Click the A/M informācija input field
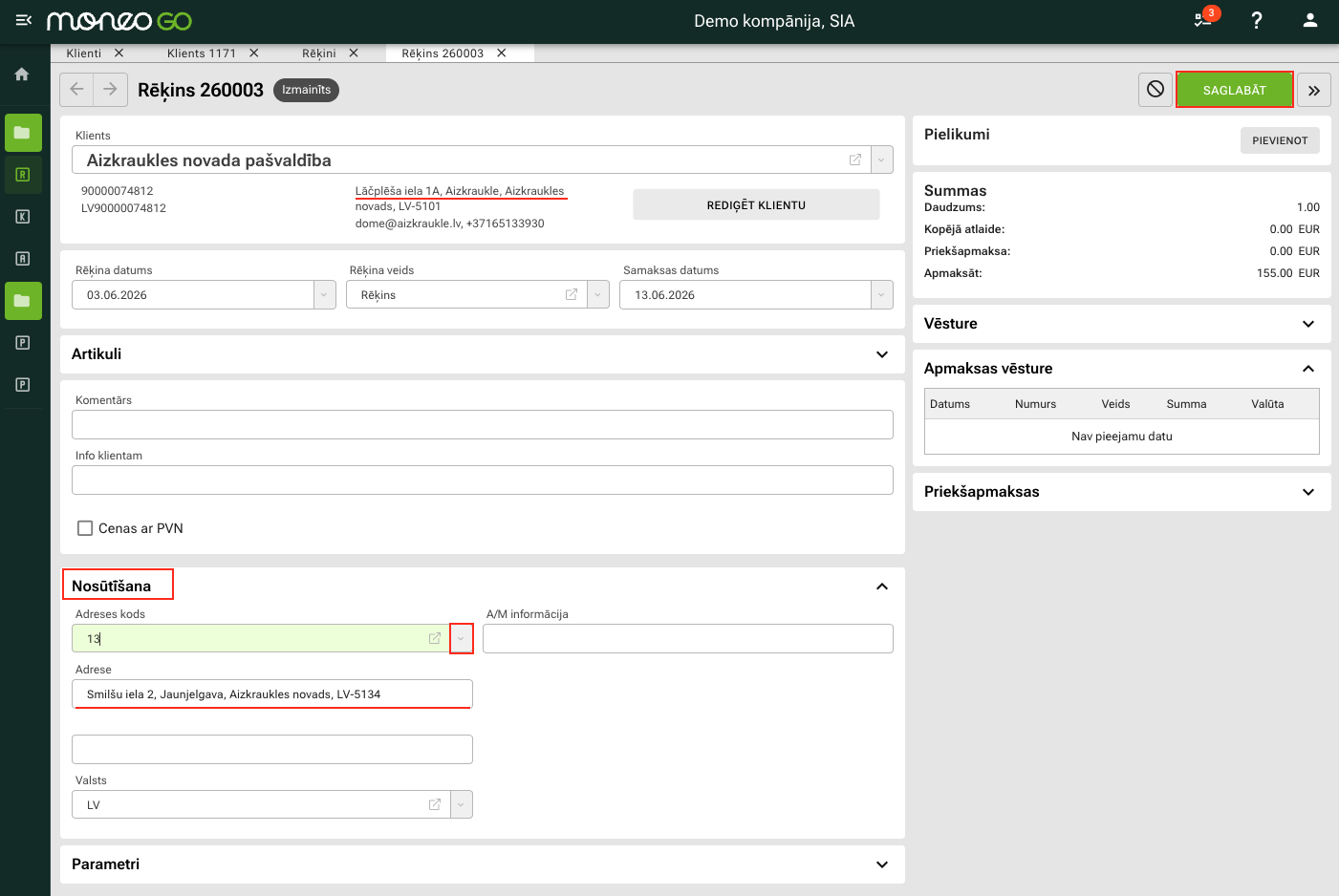Screen dimensions: 1339x896 pos(688,639)
